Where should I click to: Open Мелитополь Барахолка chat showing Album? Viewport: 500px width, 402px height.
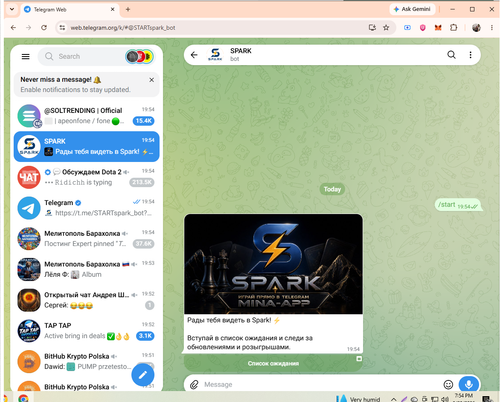(86, 269)
